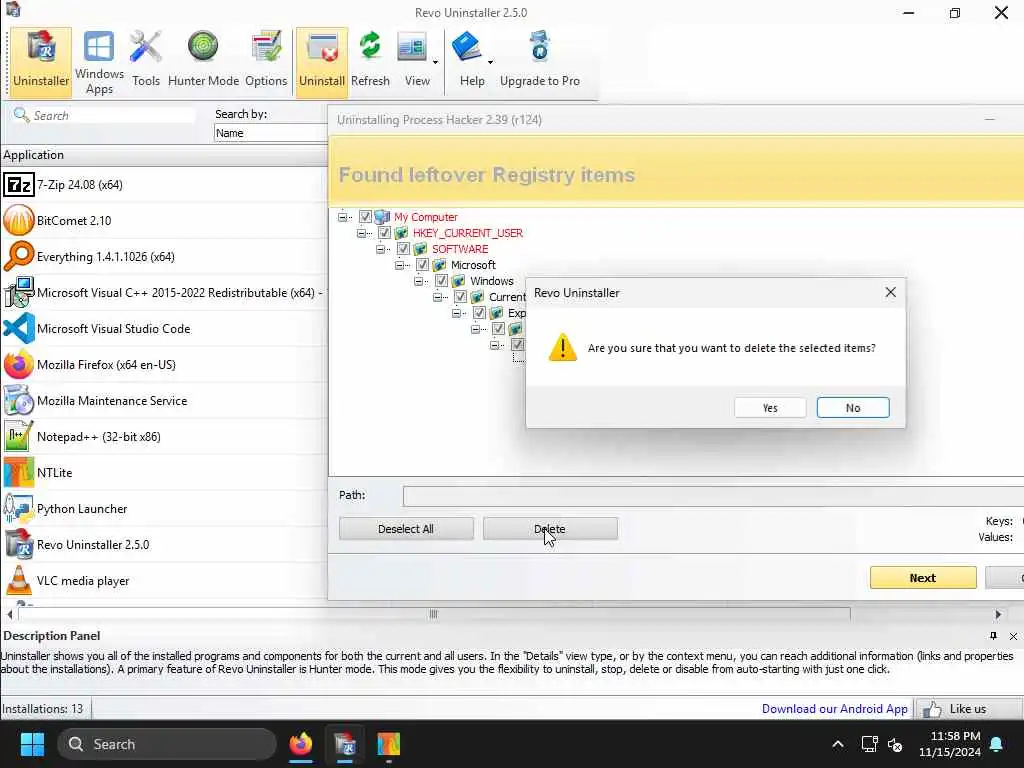Open Firefox from the taskbar

click(300, 744)
